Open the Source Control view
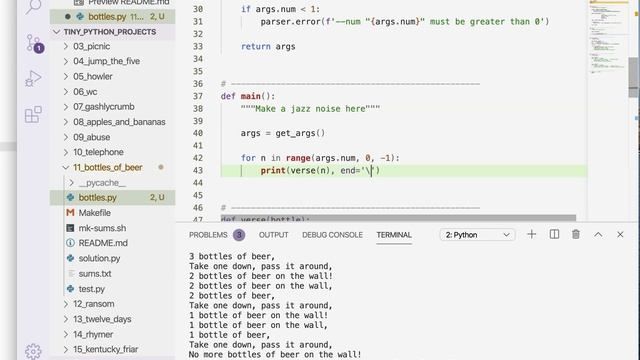Image resolution: width=640 pixels, height=360 pixels. (34, 43)
